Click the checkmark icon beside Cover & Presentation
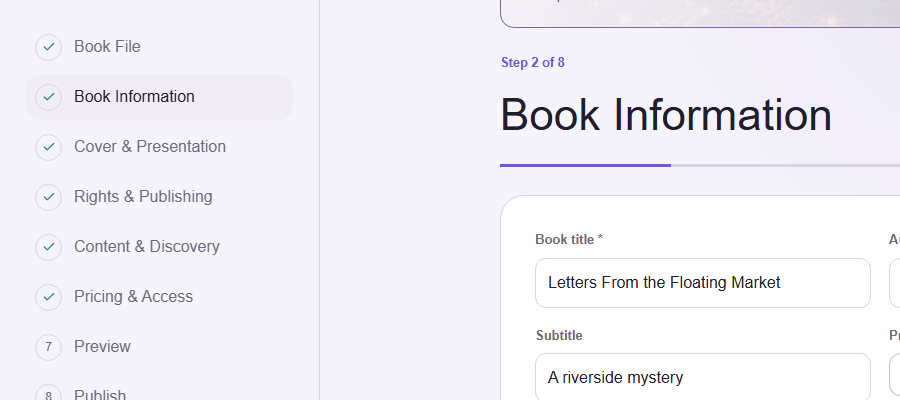Image resolution: width=900 pixels, height=400 pixels. click(48, 147)
